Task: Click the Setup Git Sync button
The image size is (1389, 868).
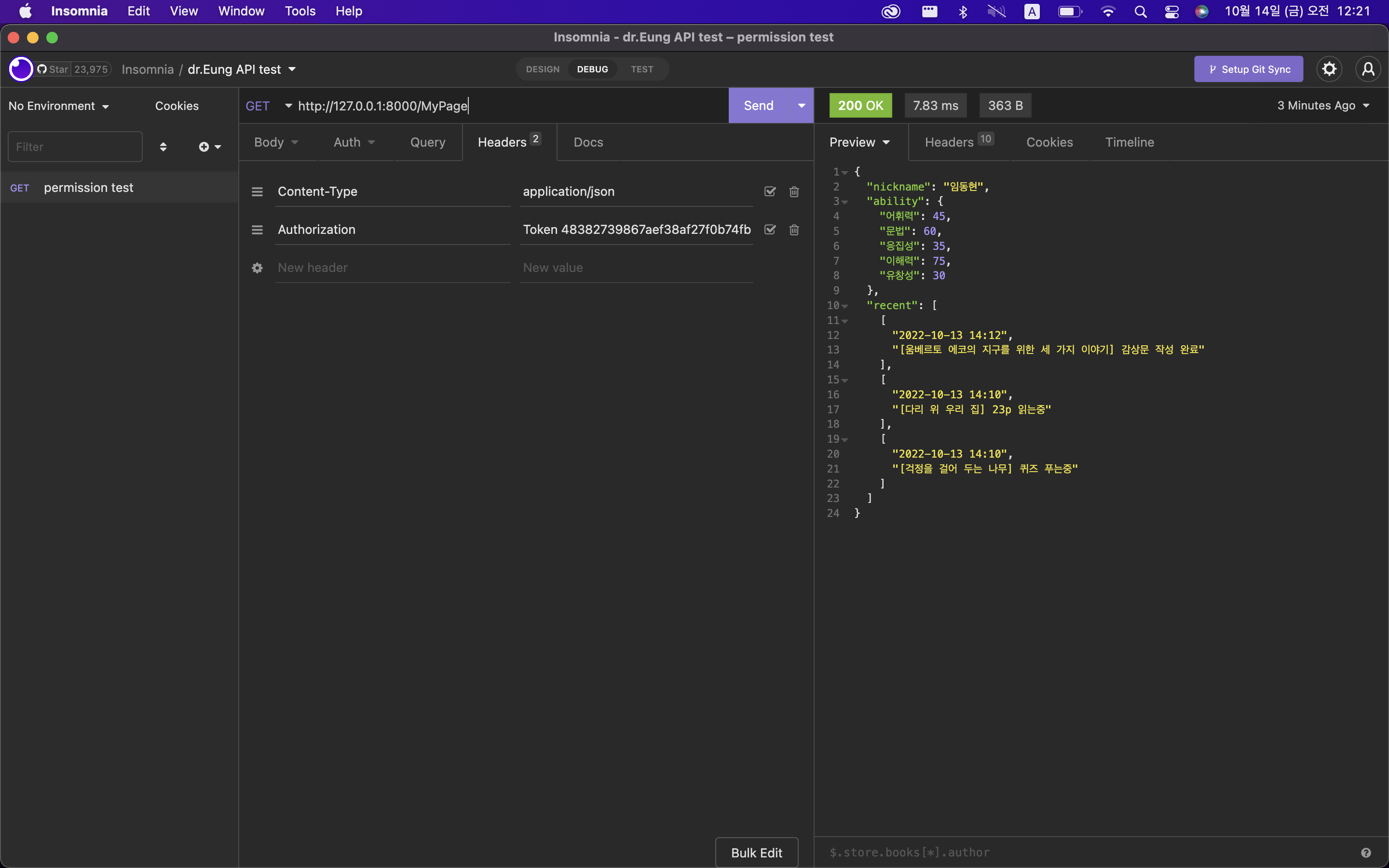Action: point(1249,69)
